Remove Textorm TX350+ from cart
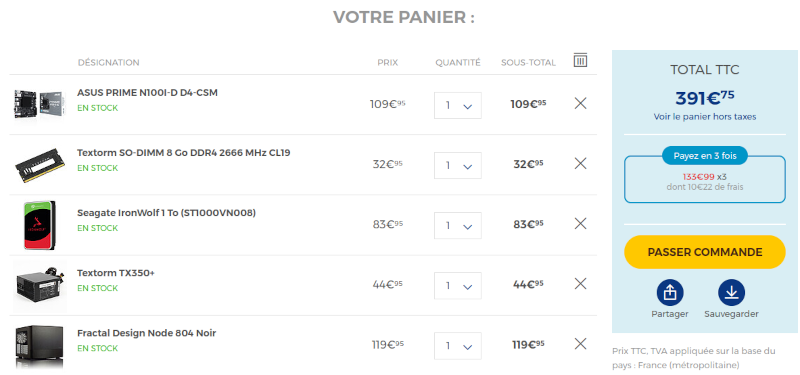This screenshot has height=375, width=800. [580, 284]
